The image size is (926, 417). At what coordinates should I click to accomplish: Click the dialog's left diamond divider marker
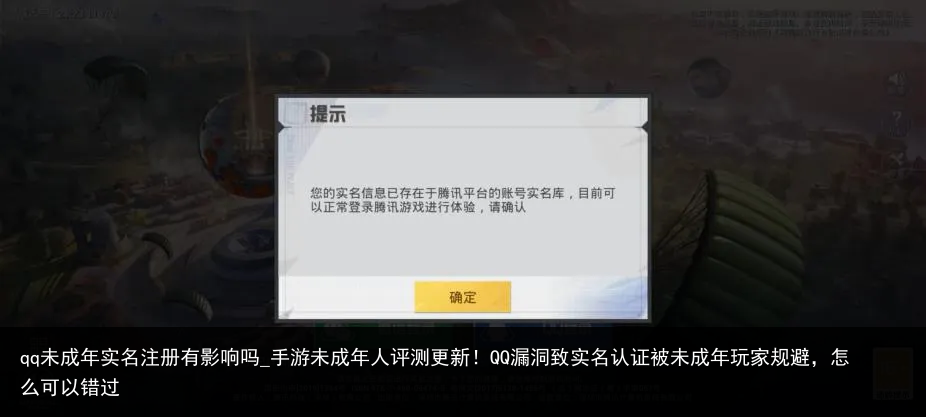click(282, 126)
